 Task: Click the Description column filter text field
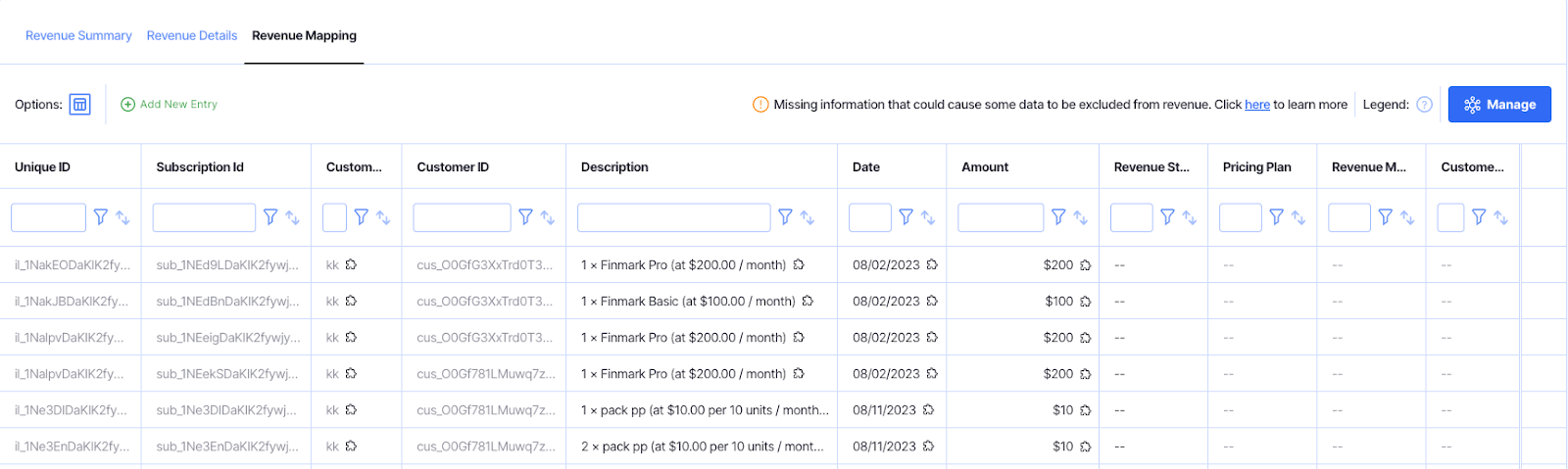(x=673, y=217)
